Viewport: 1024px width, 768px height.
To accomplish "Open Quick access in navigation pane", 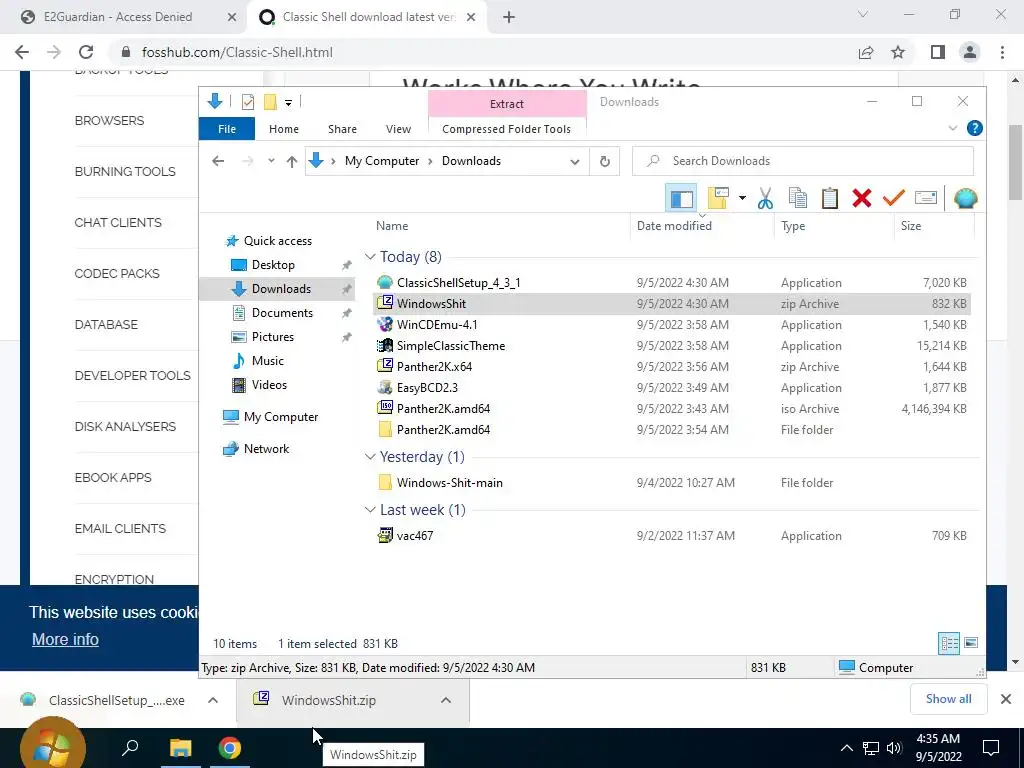I will (x=278, y=241).
